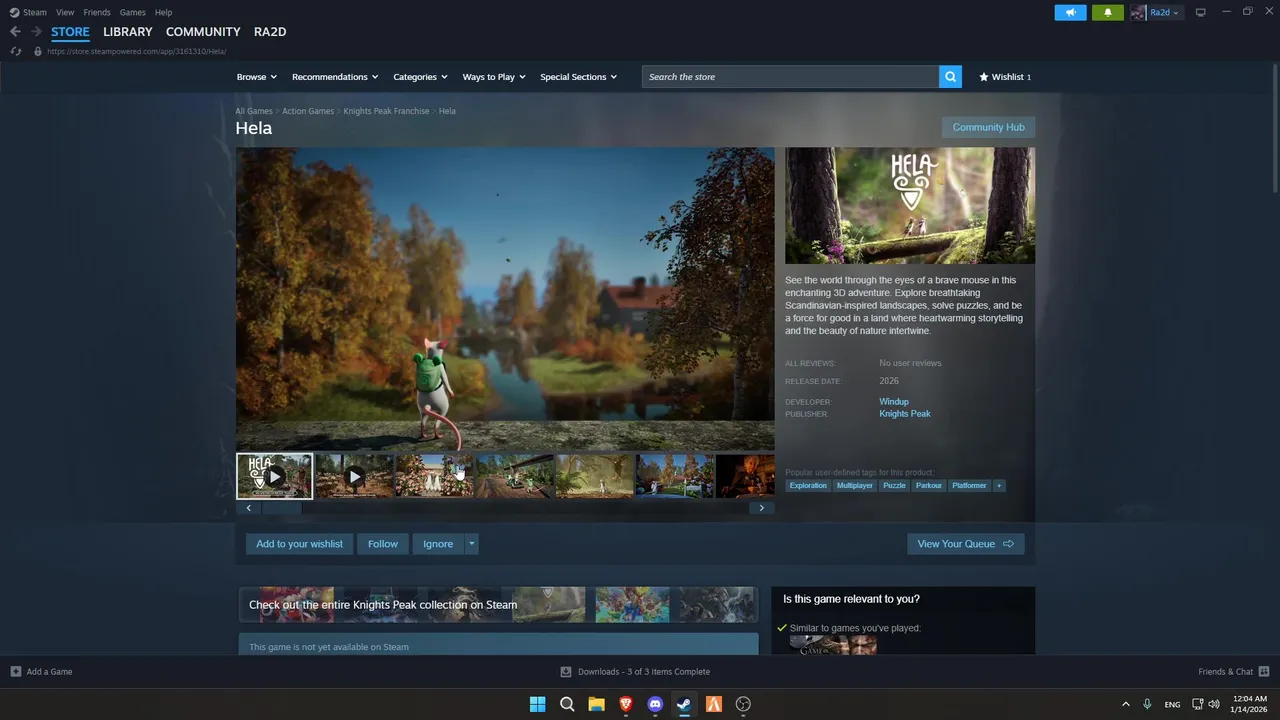Click Add to your wishlist
The height and width of the screenshot is (720, 1280).
299,544
